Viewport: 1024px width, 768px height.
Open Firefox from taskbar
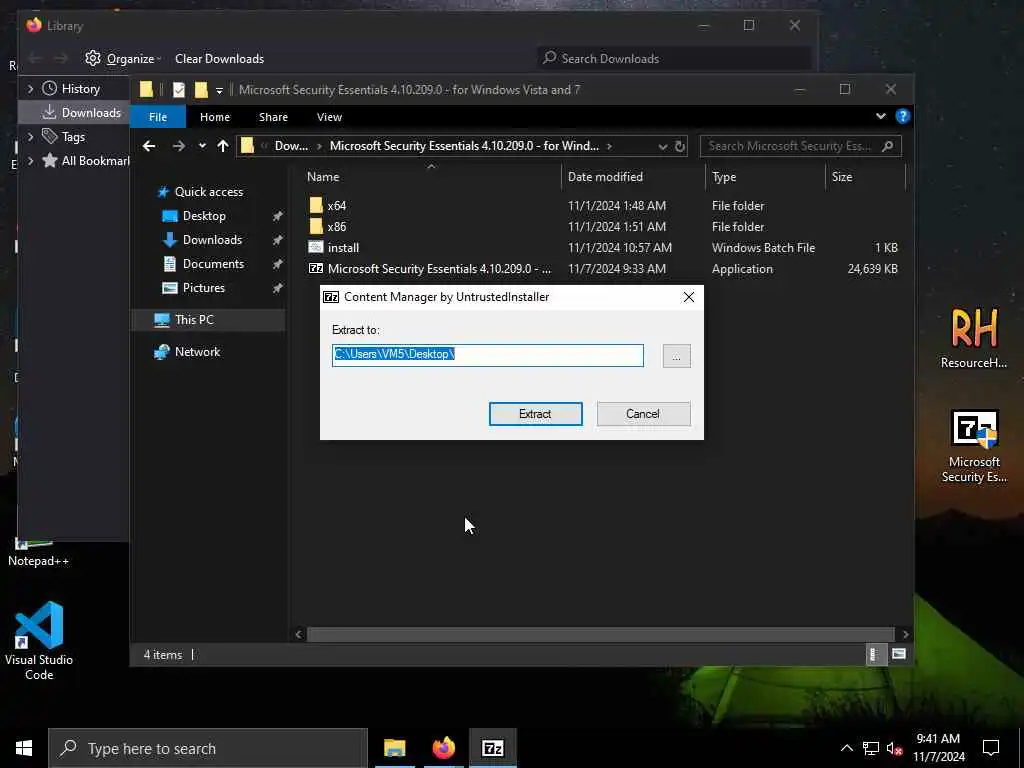tap(443, 748)
